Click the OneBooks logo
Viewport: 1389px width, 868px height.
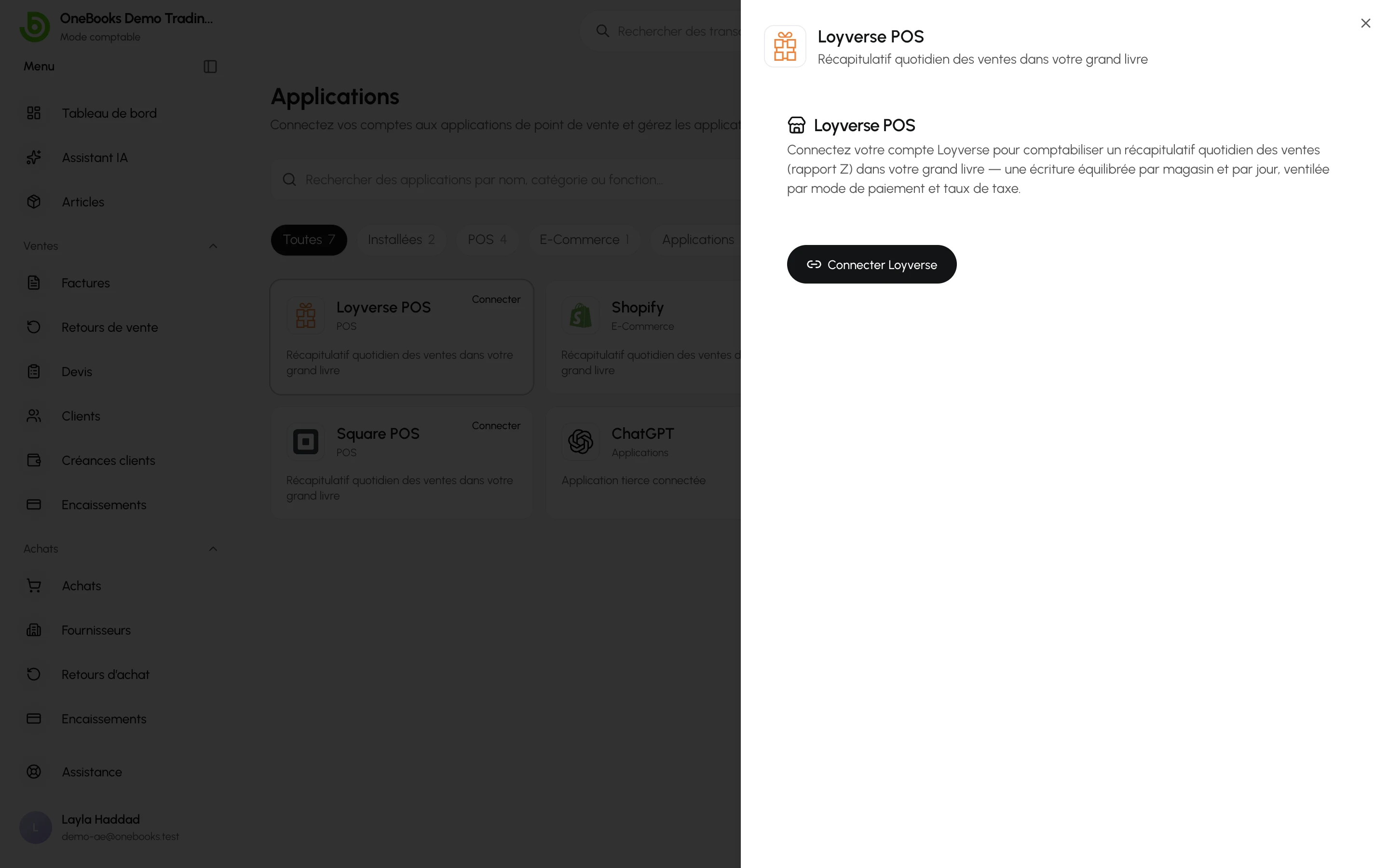34,27
